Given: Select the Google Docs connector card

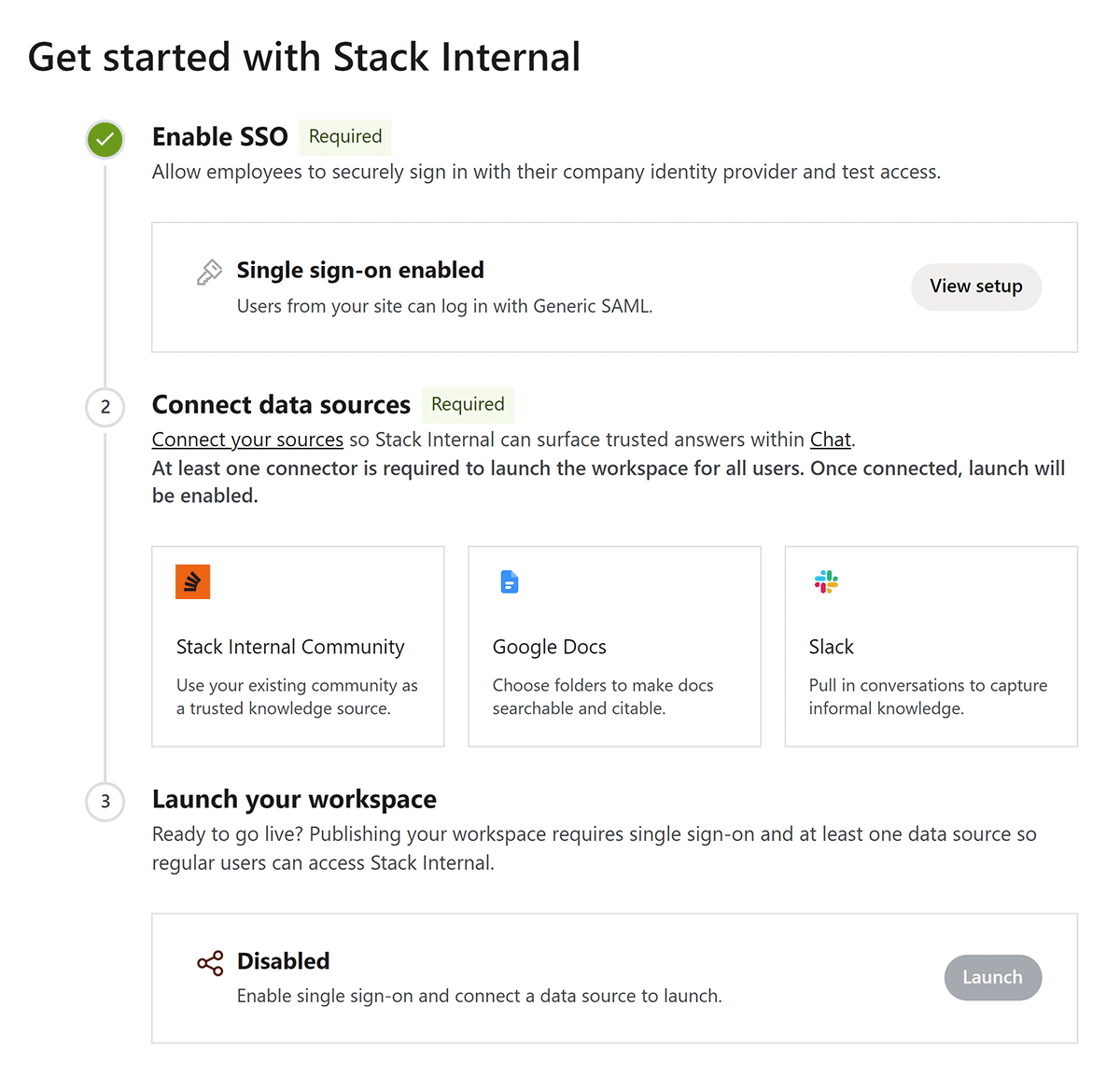Looking at the screenshot, I should [x=614, y=647].
